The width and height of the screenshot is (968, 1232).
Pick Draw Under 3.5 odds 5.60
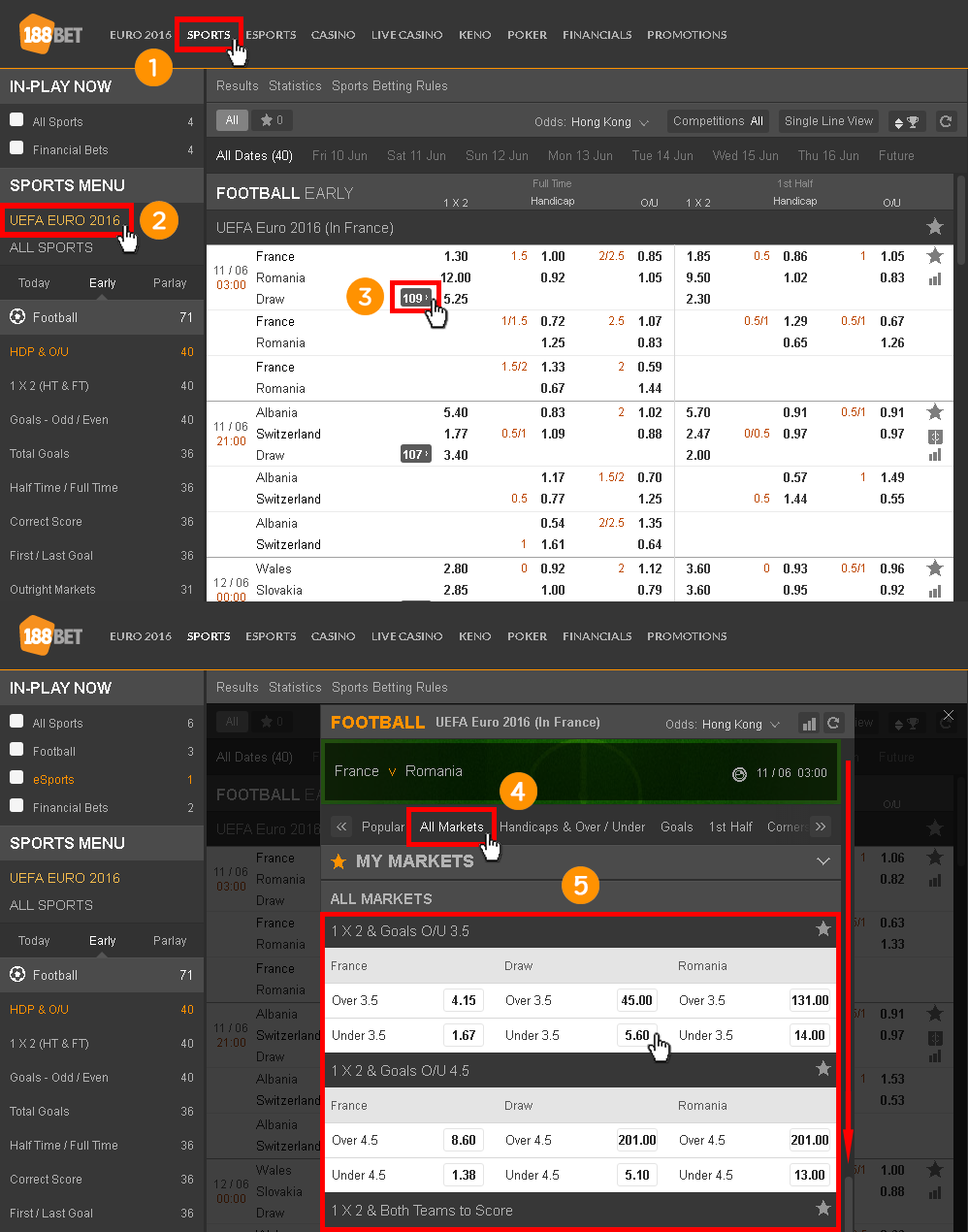[x=637, y=1035]
